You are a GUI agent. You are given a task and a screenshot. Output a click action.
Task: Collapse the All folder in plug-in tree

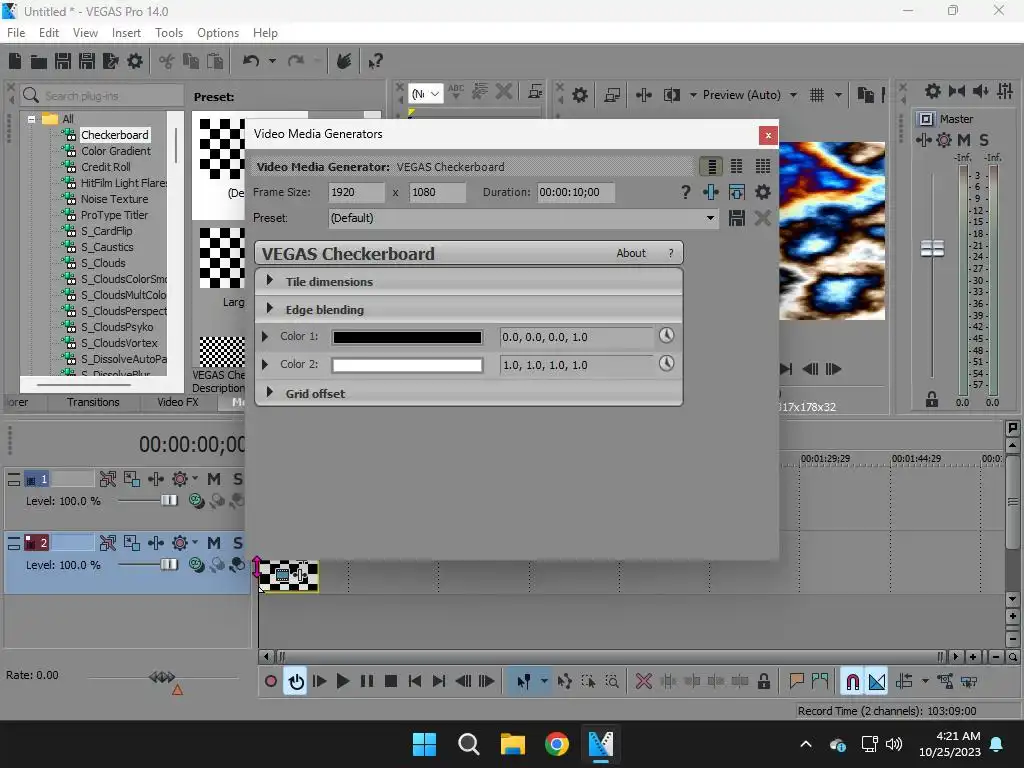click(31, 119)
